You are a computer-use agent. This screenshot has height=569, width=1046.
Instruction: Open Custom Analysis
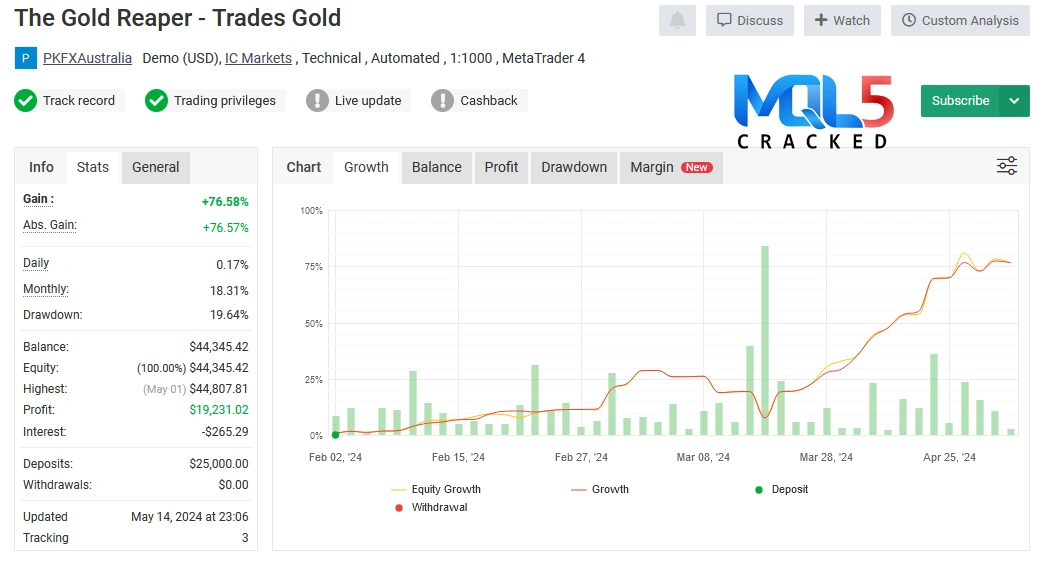pos(960,20)
